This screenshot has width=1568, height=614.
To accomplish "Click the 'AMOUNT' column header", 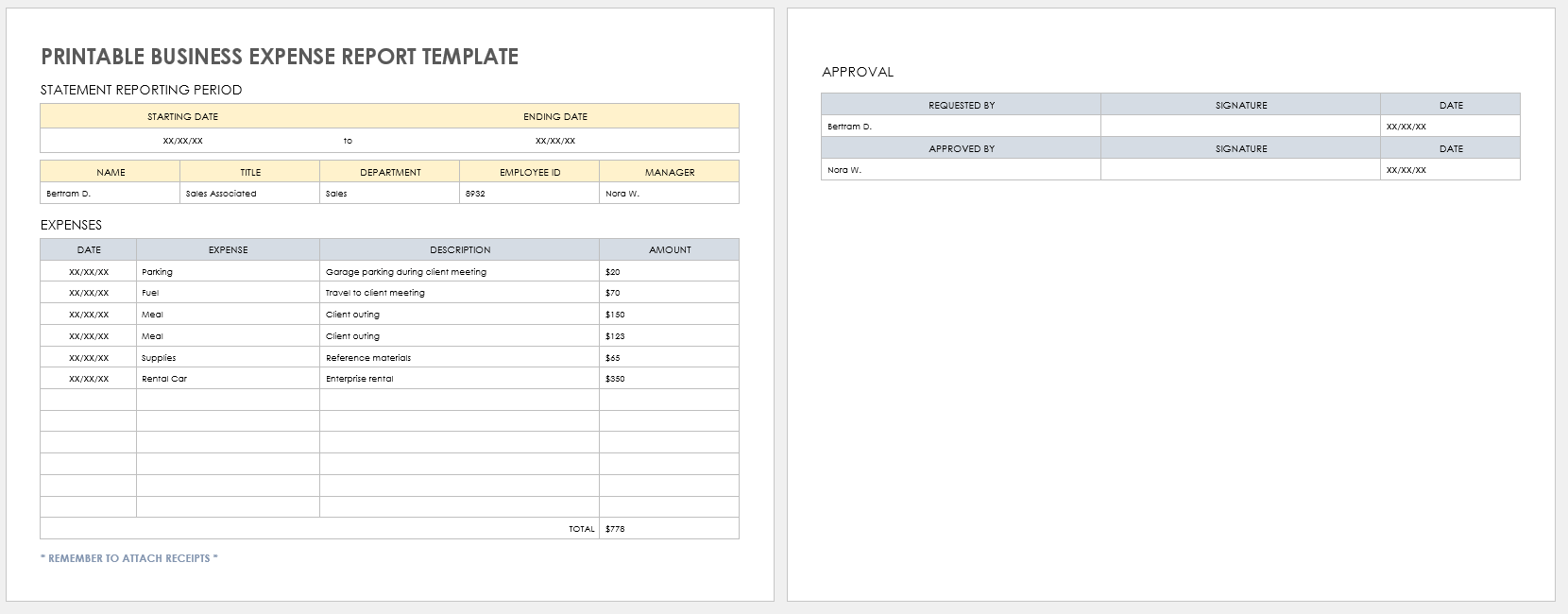I will point(670,249).
